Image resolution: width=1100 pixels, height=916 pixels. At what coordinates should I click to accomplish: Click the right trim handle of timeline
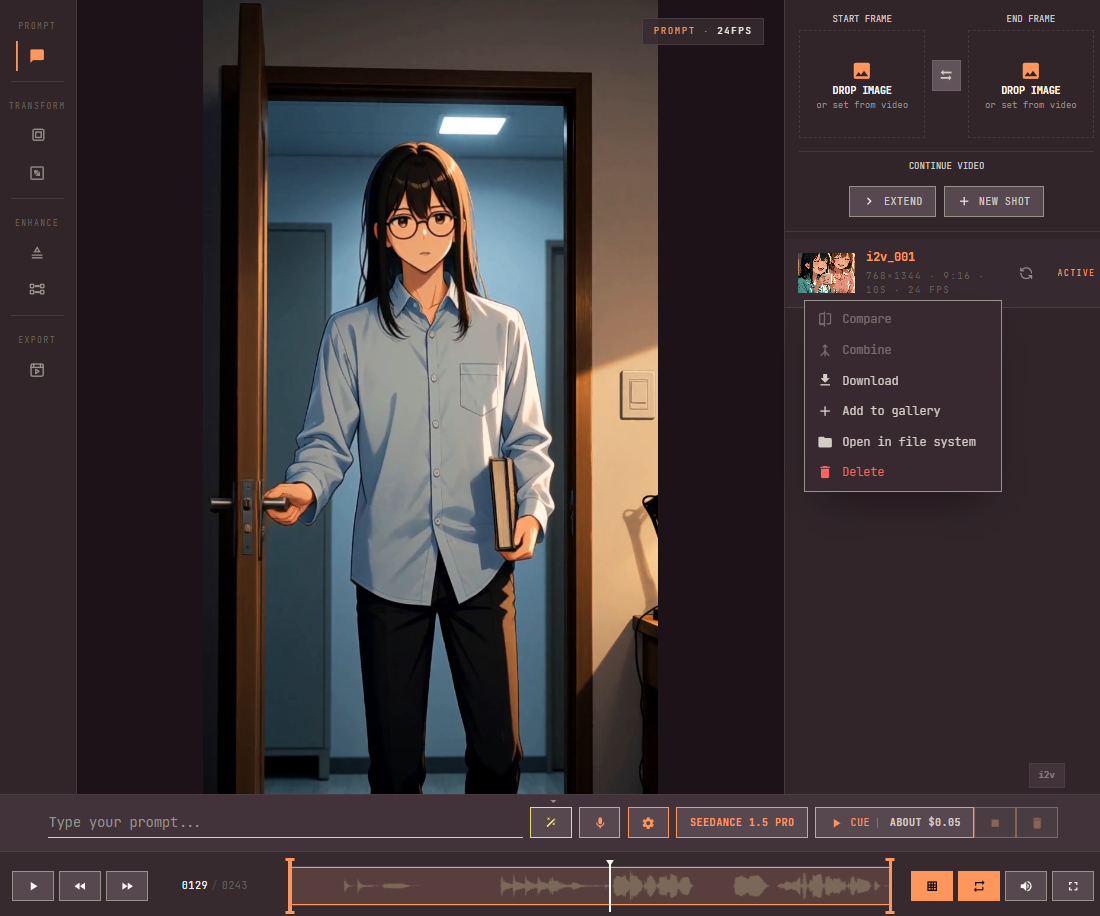[890, 885]
